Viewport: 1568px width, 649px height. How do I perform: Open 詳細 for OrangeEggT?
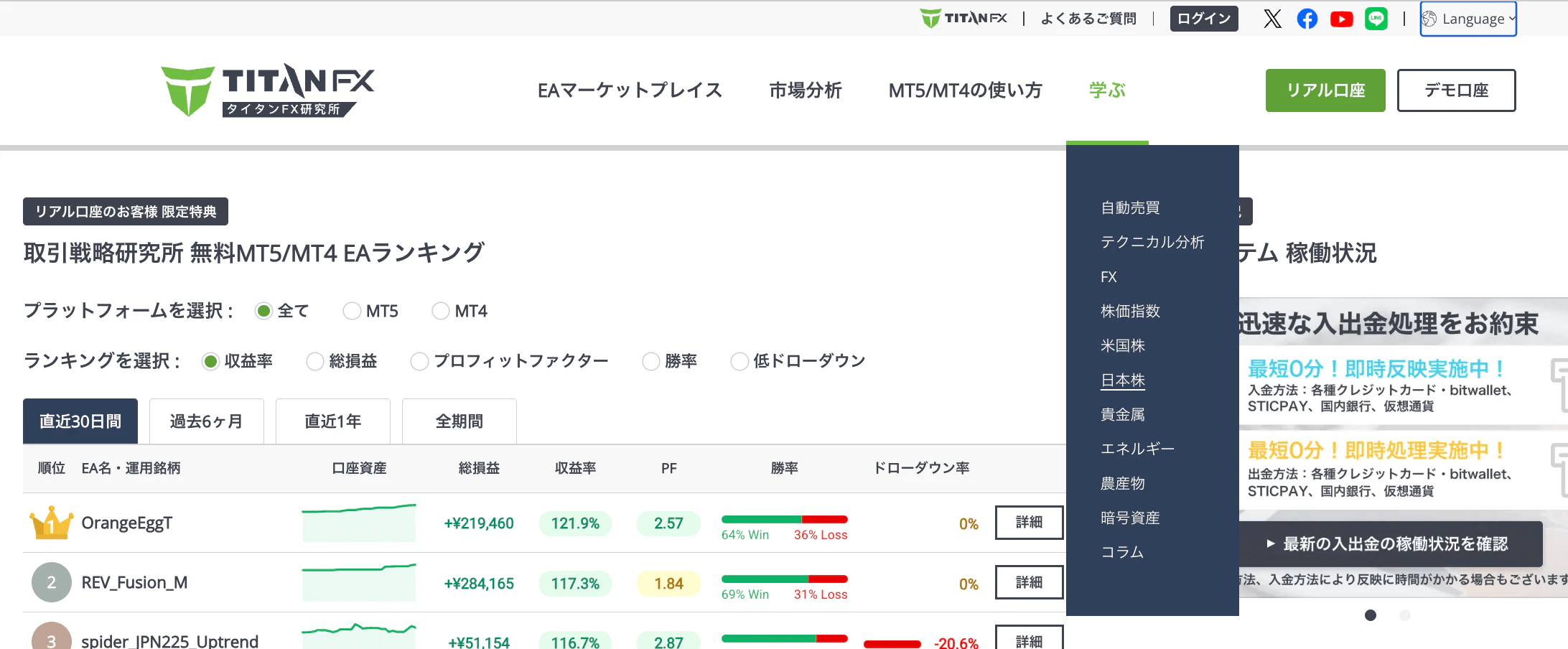(1028, 523)
